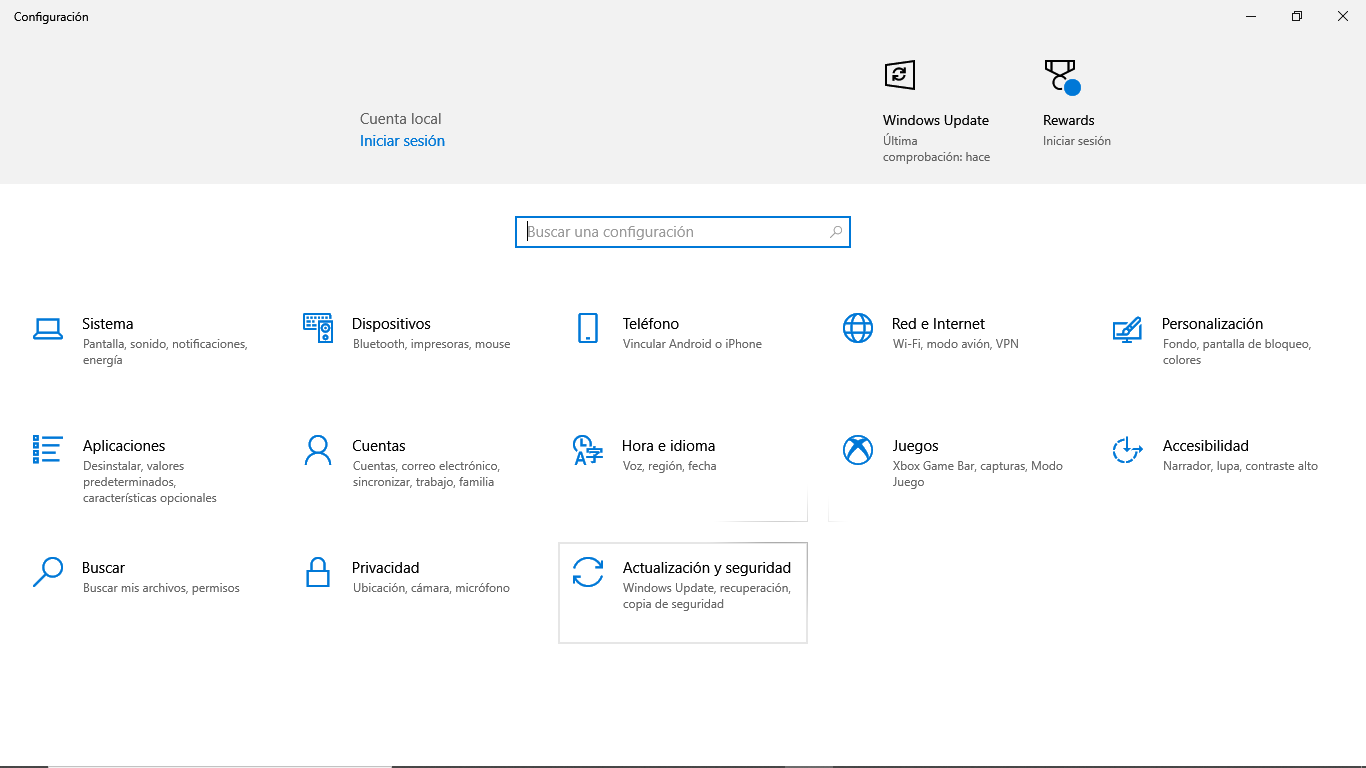Select the Privacidad padlock icon
Screen dimensions: 1366x768
coord(318,572)
